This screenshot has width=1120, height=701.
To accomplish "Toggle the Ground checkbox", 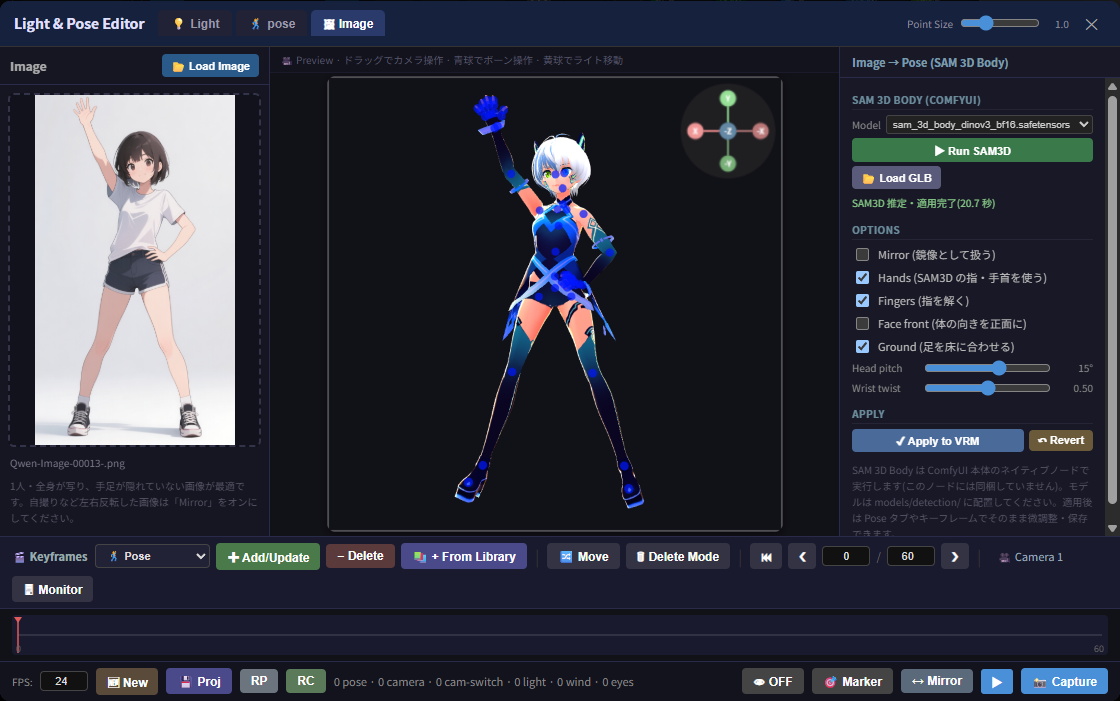I will click(863, 347).
